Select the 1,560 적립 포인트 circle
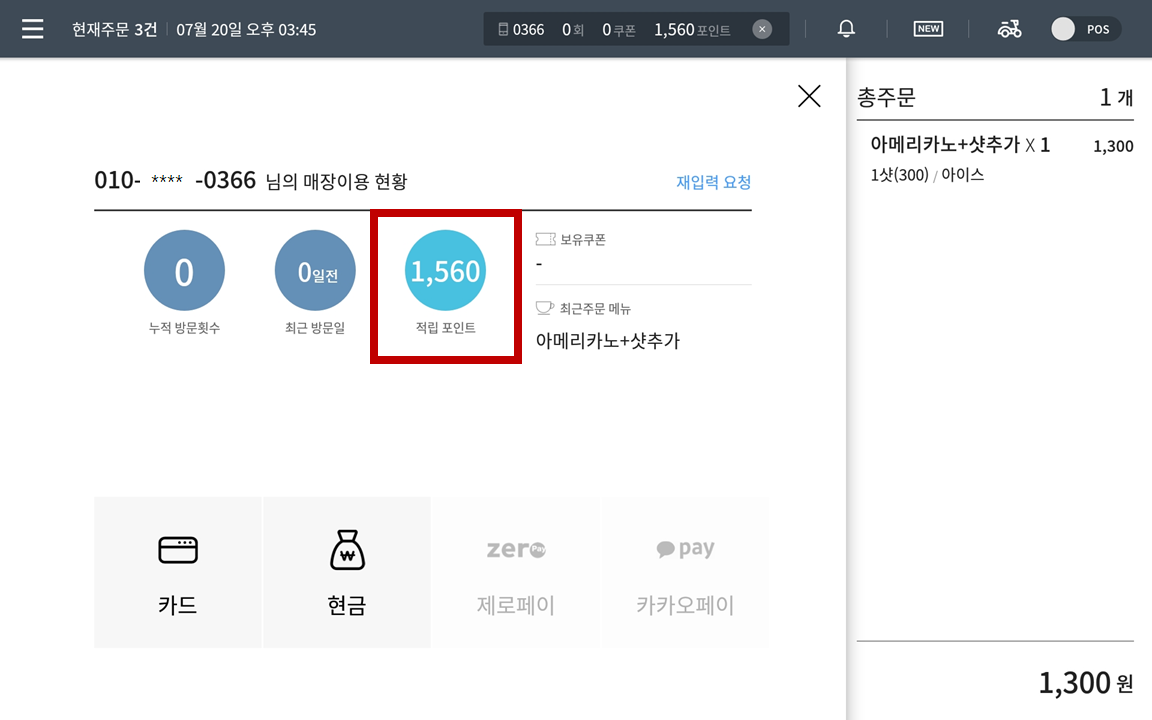 445,270
